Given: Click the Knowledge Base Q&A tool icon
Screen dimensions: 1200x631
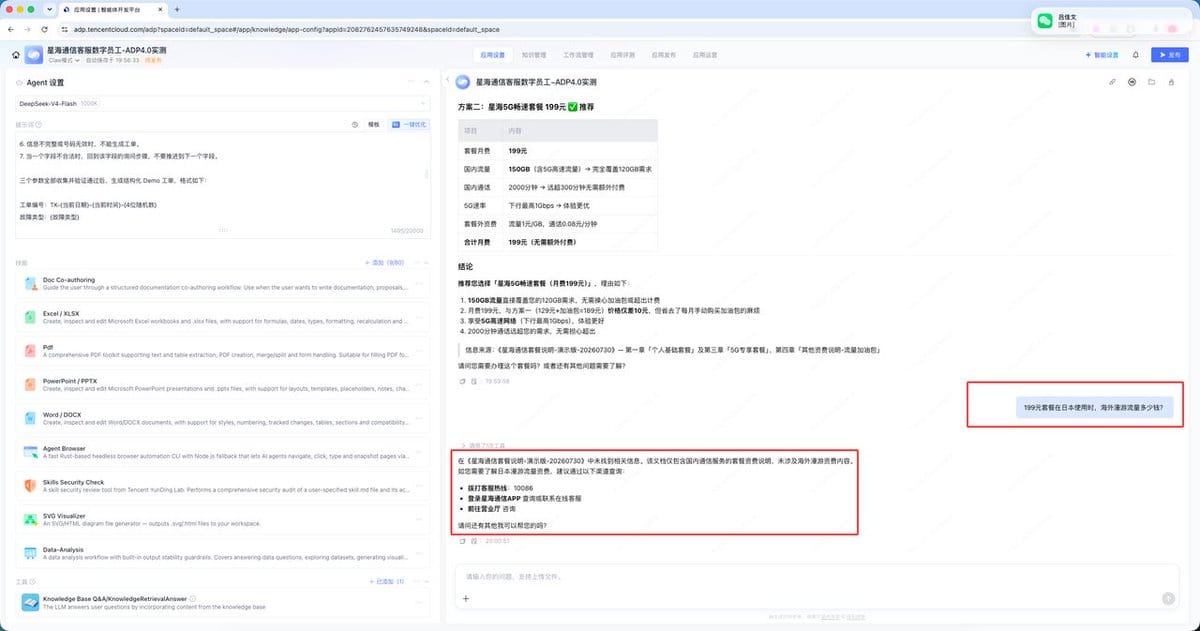Looking at the screenshot, I should coord(28,603).
